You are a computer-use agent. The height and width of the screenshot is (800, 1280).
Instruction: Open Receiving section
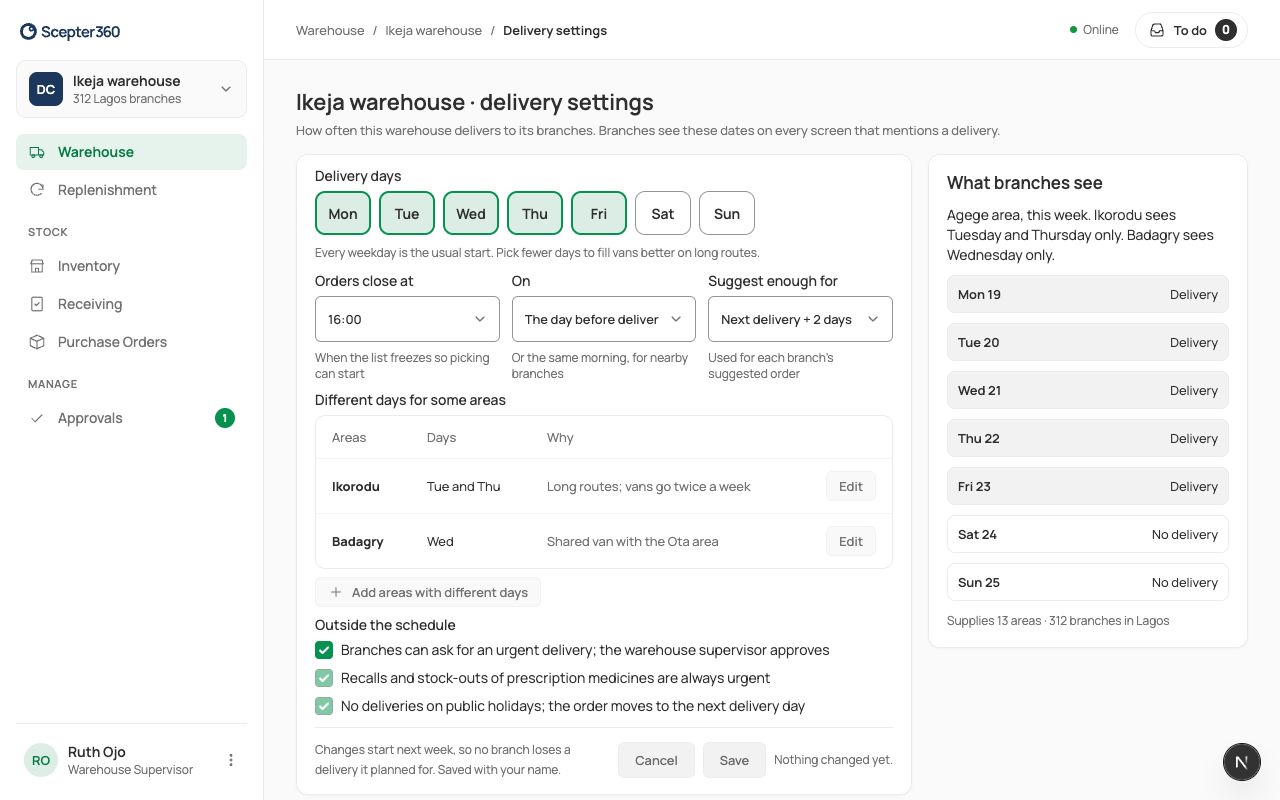[131, 304]
